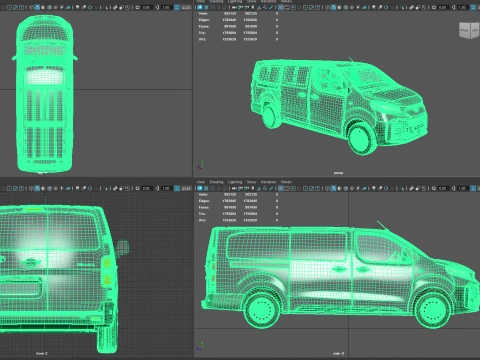This screenshot has height=360, width=480.
Task: Click X-Ray icon in the perspective panel toolbar
Action: pyautogui.click(x=412, y=7)
